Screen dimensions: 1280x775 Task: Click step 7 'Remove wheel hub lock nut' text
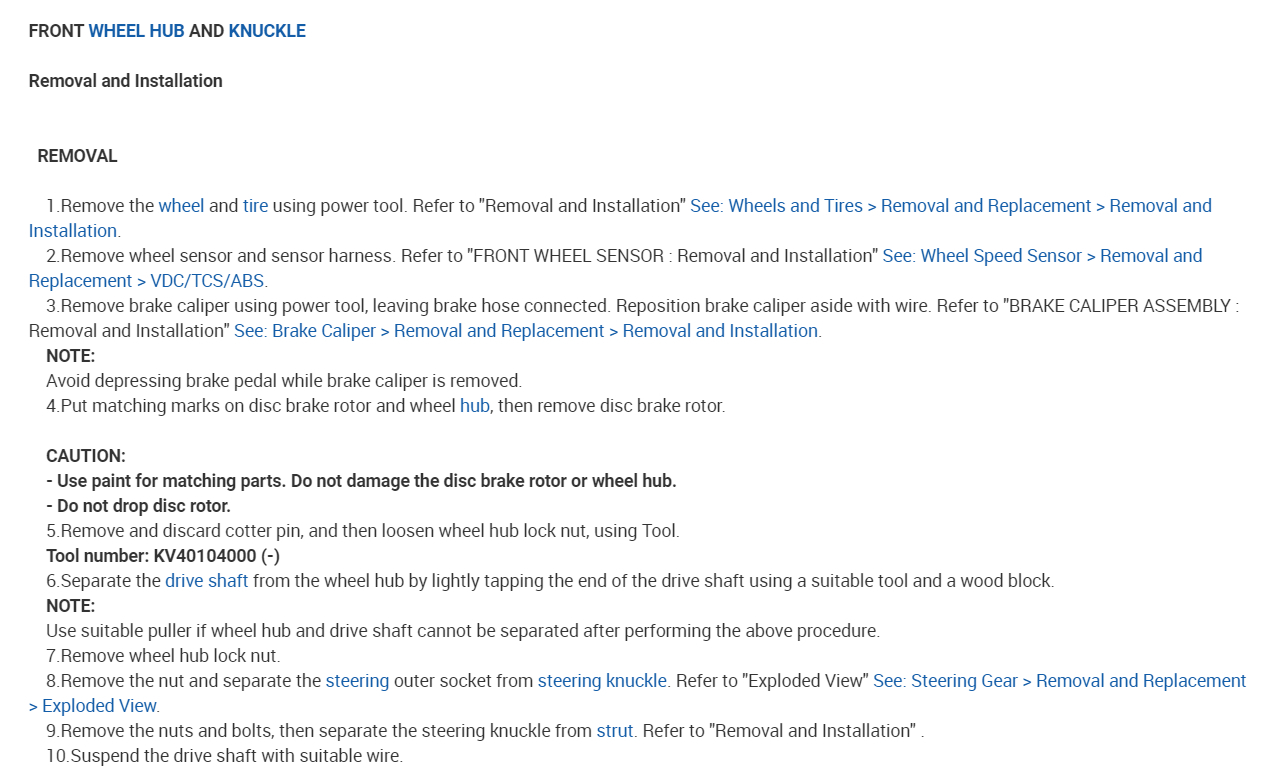tap(164, 656)
